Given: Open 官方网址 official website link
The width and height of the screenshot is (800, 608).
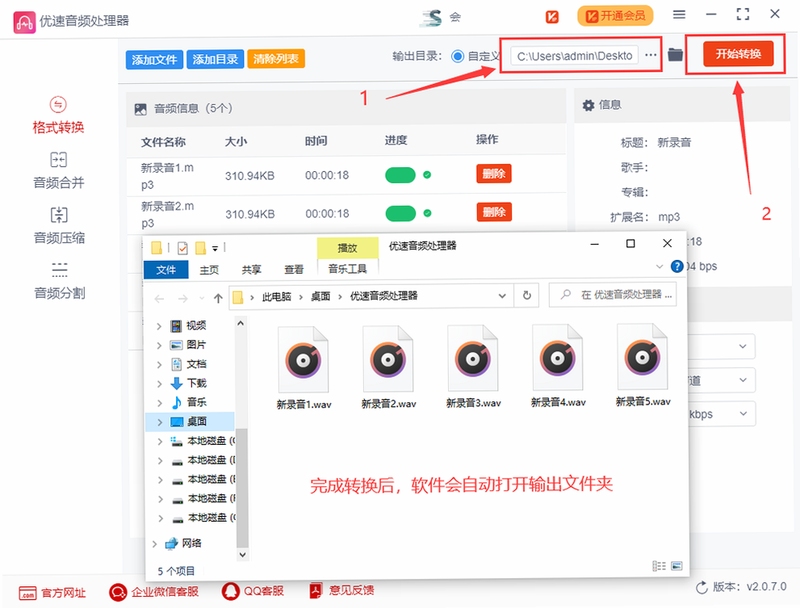Looking at the screenshot, I should pos(52,593).
